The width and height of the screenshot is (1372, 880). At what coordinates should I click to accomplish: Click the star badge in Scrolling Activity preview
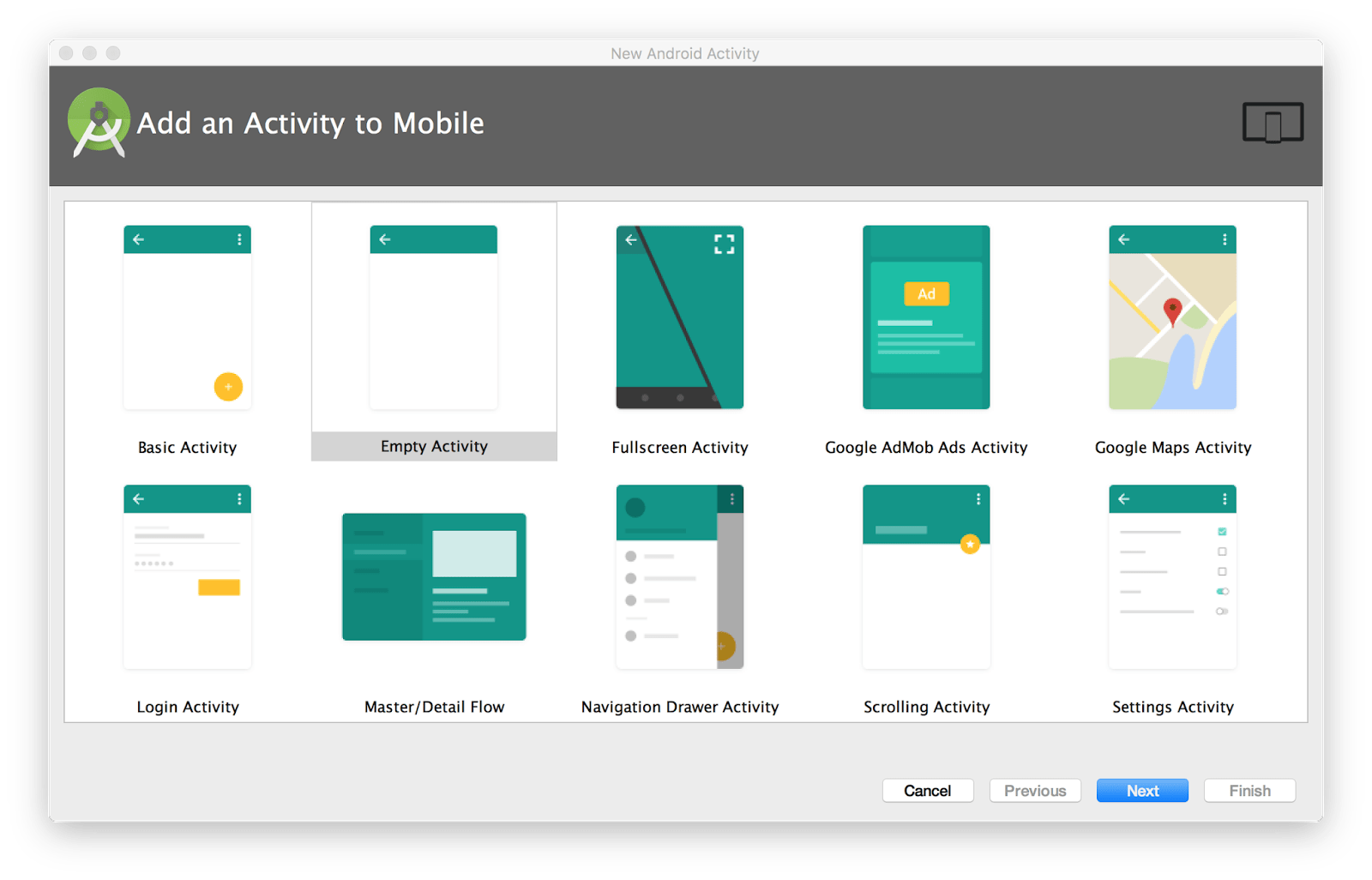tap(970, 544)
